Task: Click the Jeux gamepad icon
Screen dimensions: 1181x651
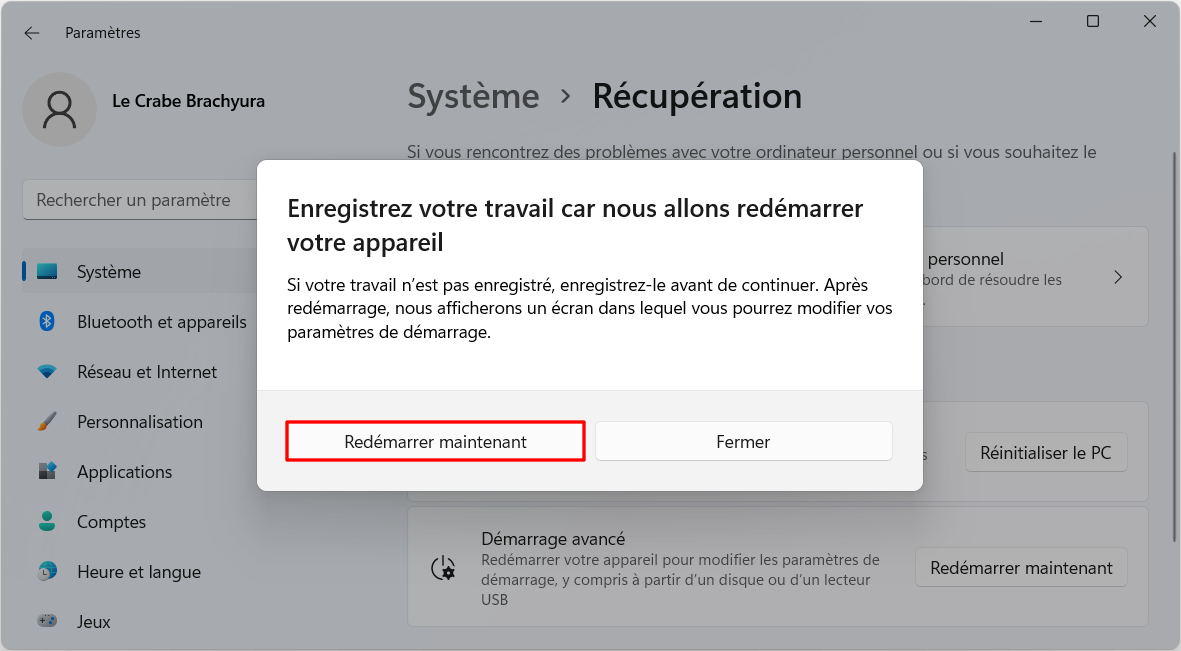Action: [x=47, y=622]
